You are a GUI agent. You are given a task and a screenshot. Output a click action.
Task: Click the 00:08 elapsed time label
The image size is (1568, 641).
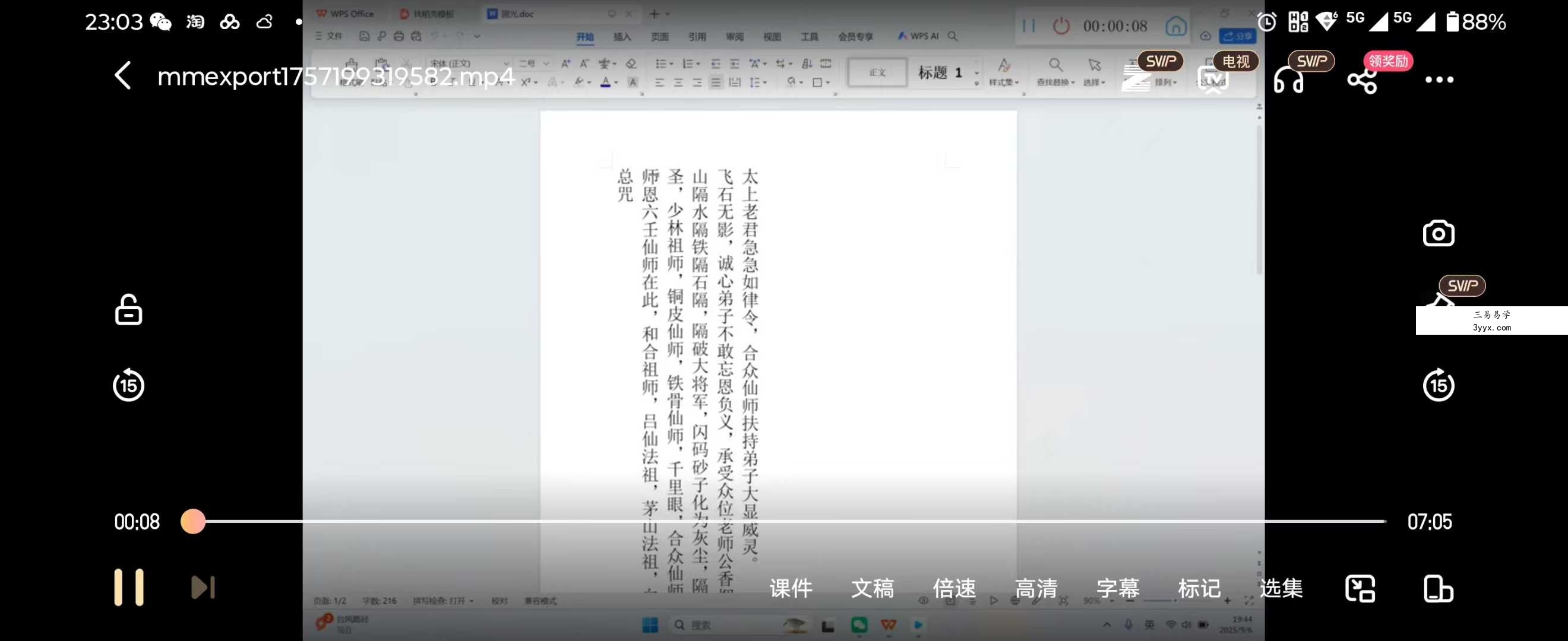[x=137, y=522]
